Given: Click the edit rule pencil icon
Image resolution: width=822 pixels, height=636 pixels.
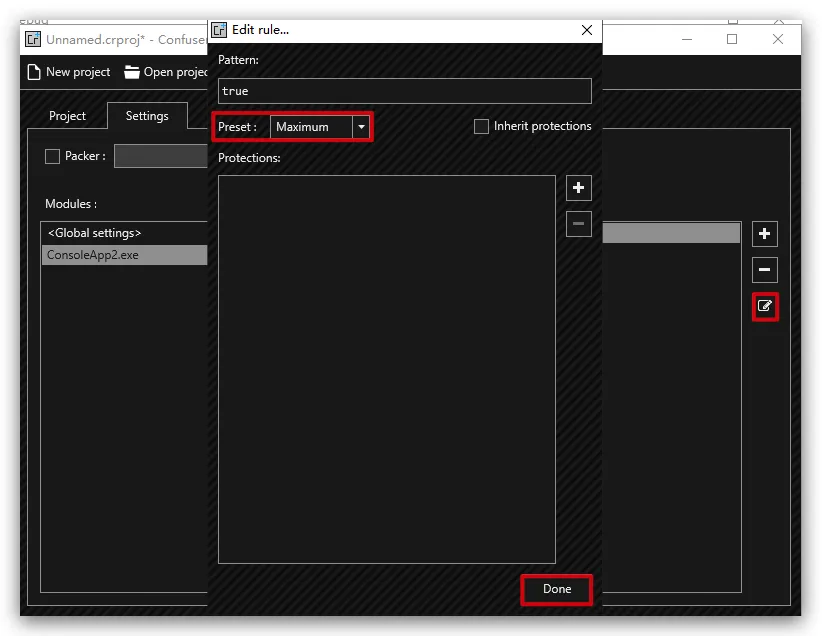Looking at the screenshot, I should pos(765,306).
